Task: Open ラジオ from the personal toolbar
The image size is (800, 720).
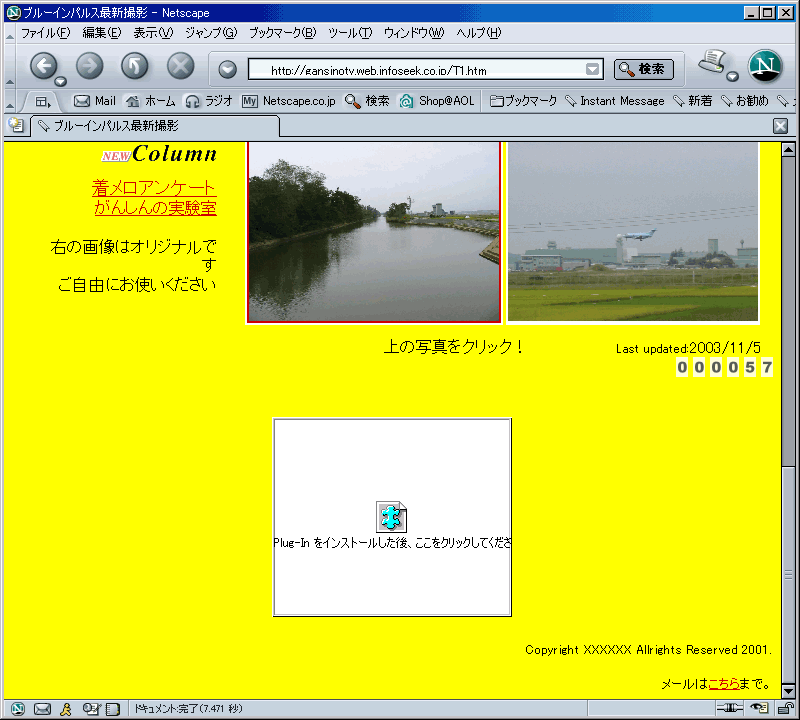Action: (209, 101)
